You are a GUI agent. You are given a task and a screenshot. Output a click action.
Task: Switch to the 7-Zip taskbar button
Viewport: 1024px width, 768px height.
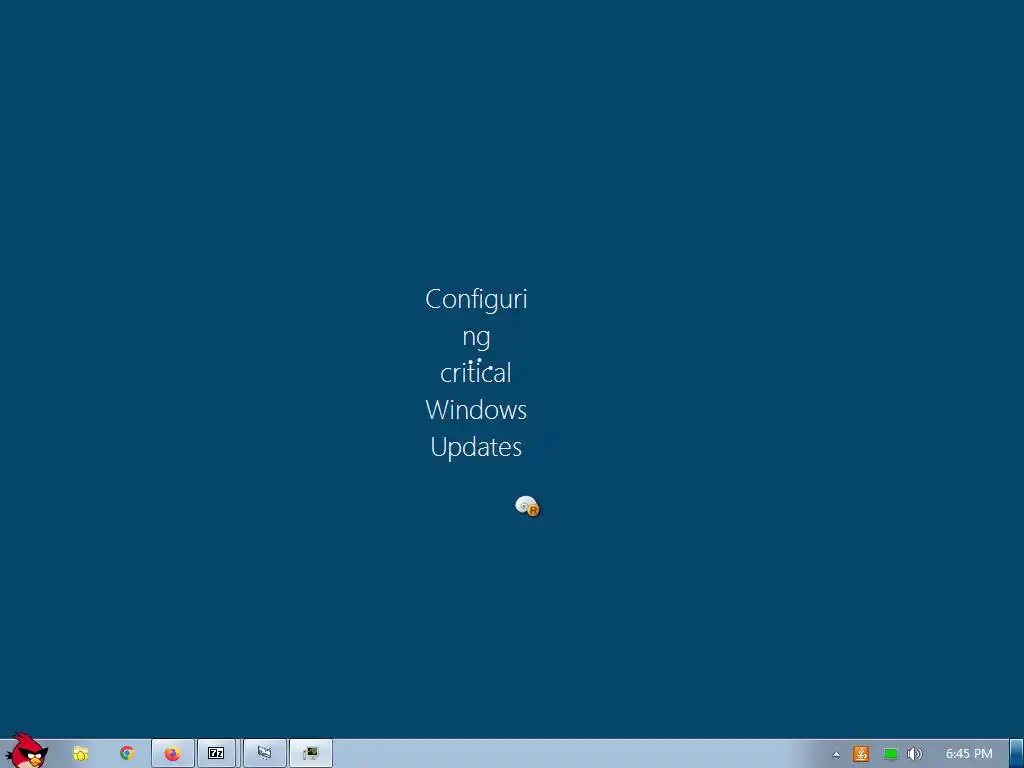tap(216, 754)
